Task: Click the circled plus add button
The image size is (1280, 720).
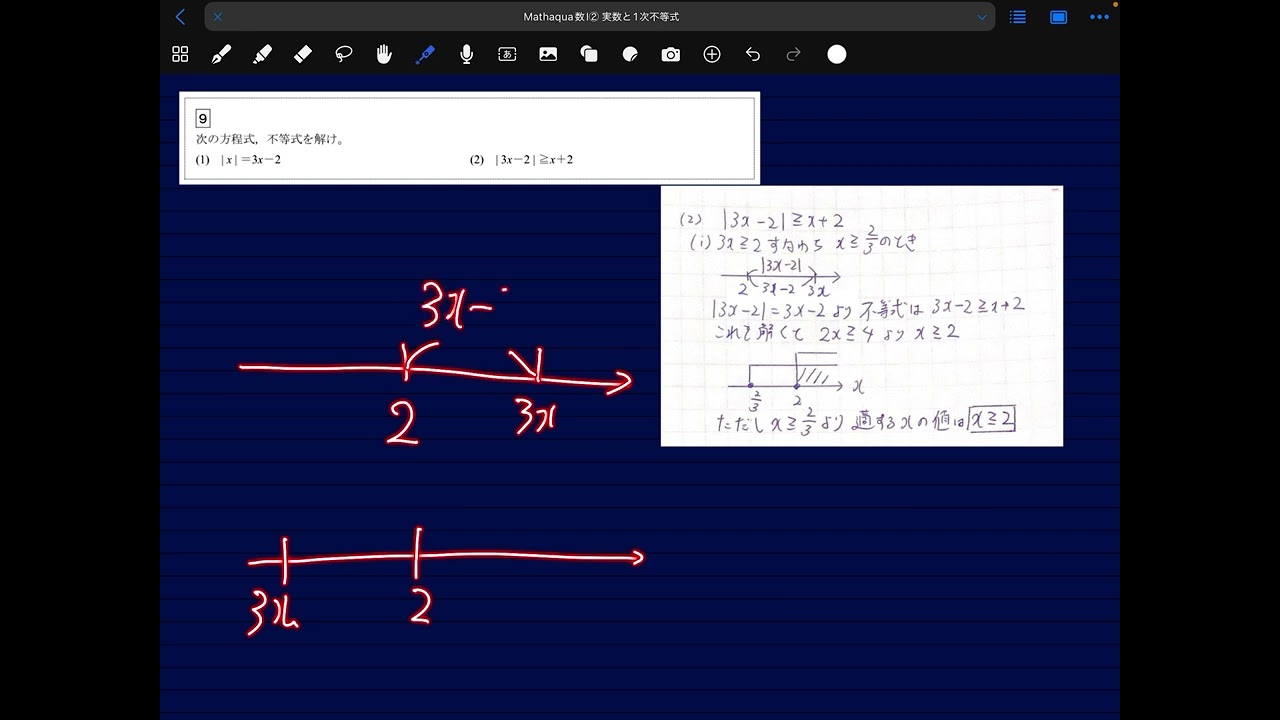Action: click(x=712, y=55)
